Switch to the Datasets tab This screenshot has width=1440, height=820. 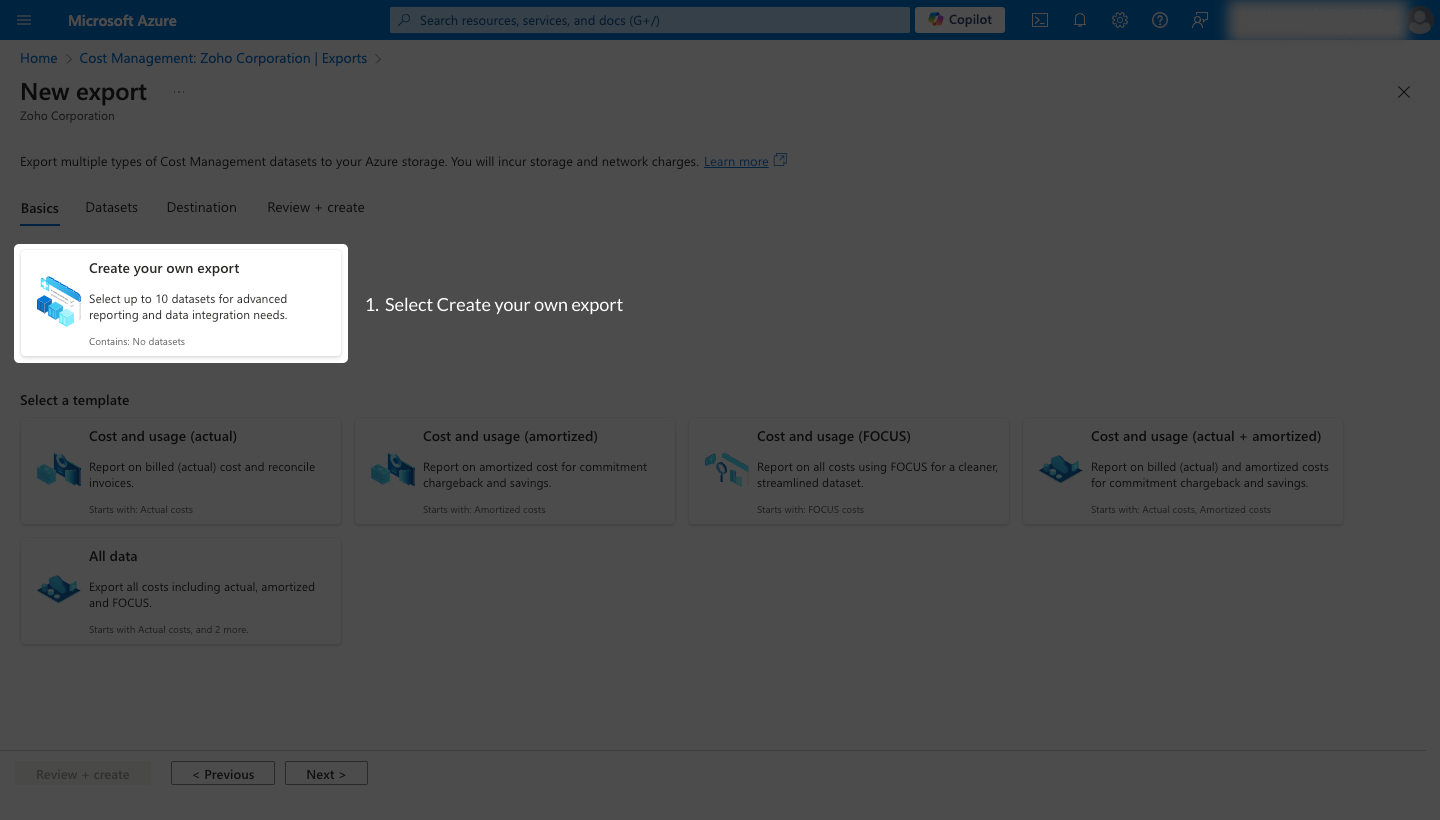pyautogui.click(x=111, y=207)
